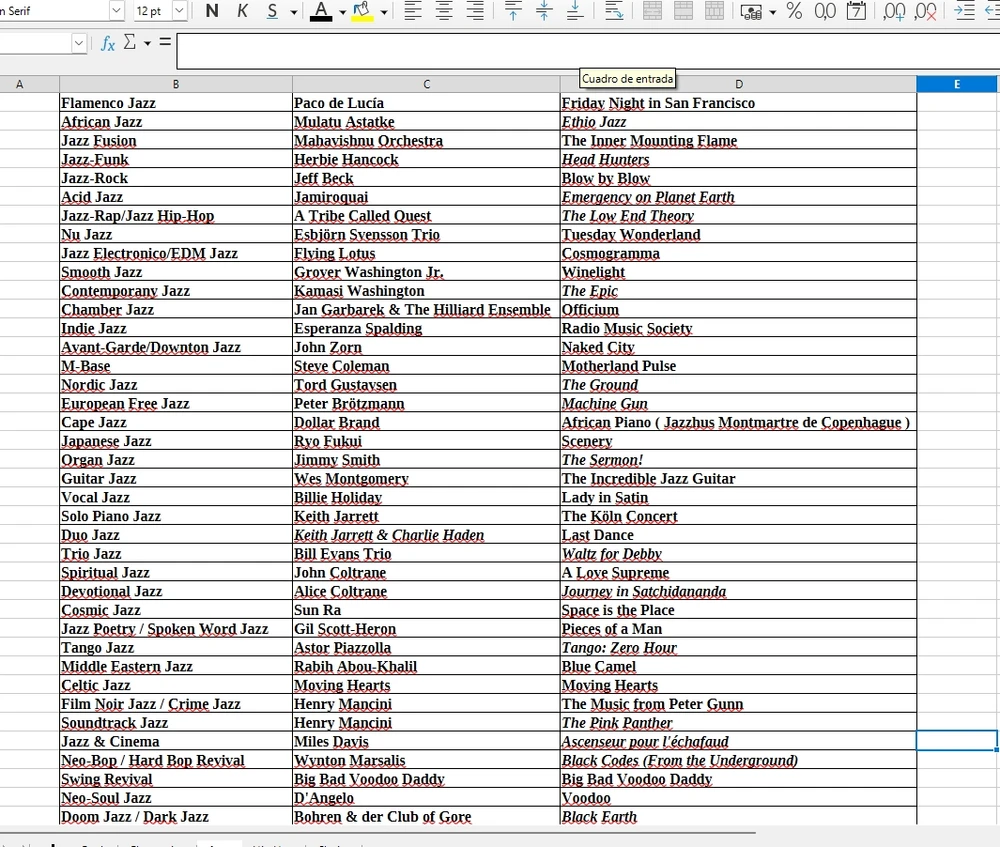Image resolution: width=1000 pixels, height=847 pixels.
Task: Click cell 'Friday Night in San Francisco'
Action: [x=739, y=103]
